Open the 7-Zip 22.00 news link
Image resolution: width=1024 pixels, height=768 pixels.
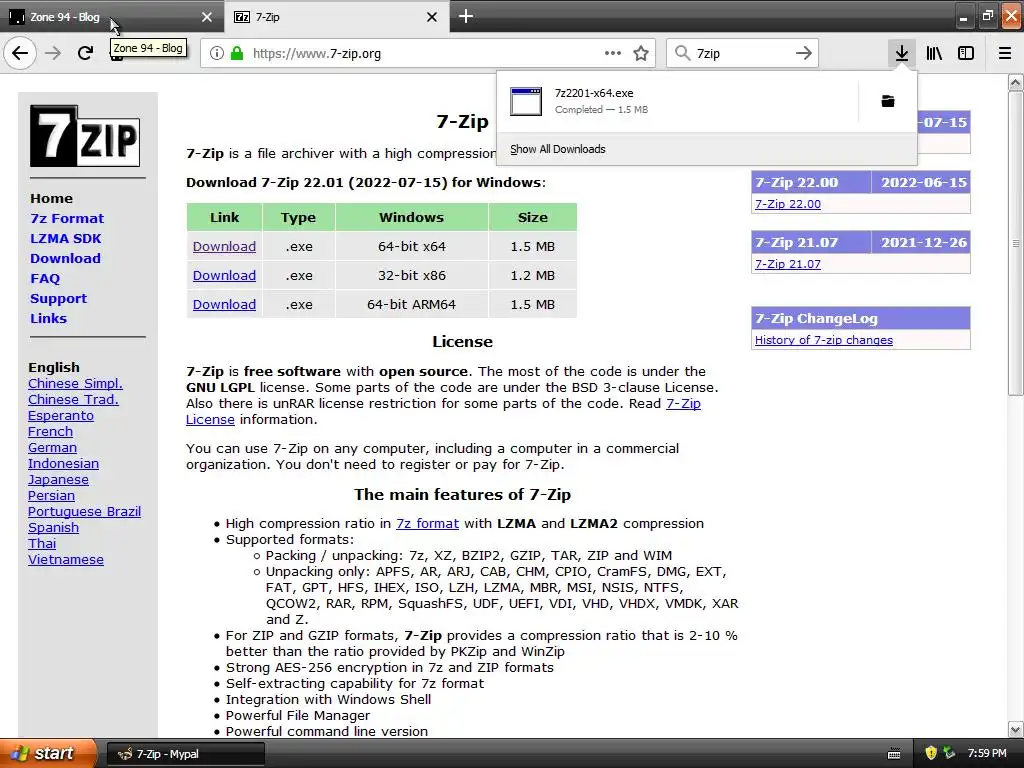[x=788, y=204]
